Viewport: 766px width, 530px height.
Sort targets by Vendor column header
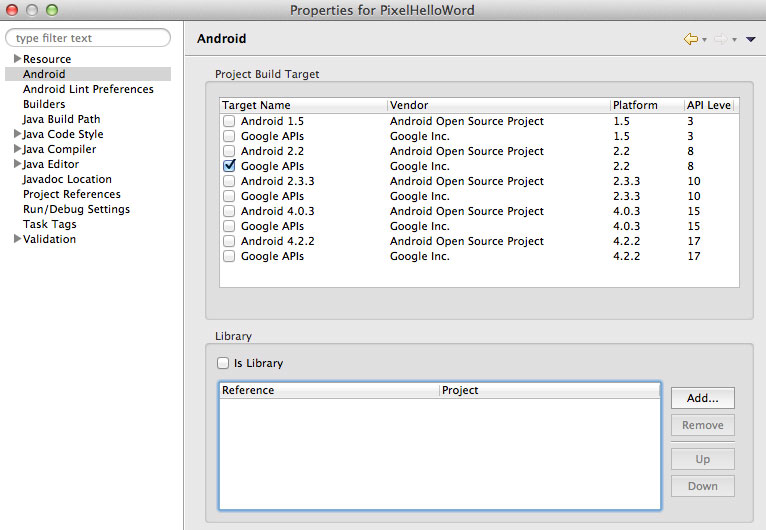point(498,105)
